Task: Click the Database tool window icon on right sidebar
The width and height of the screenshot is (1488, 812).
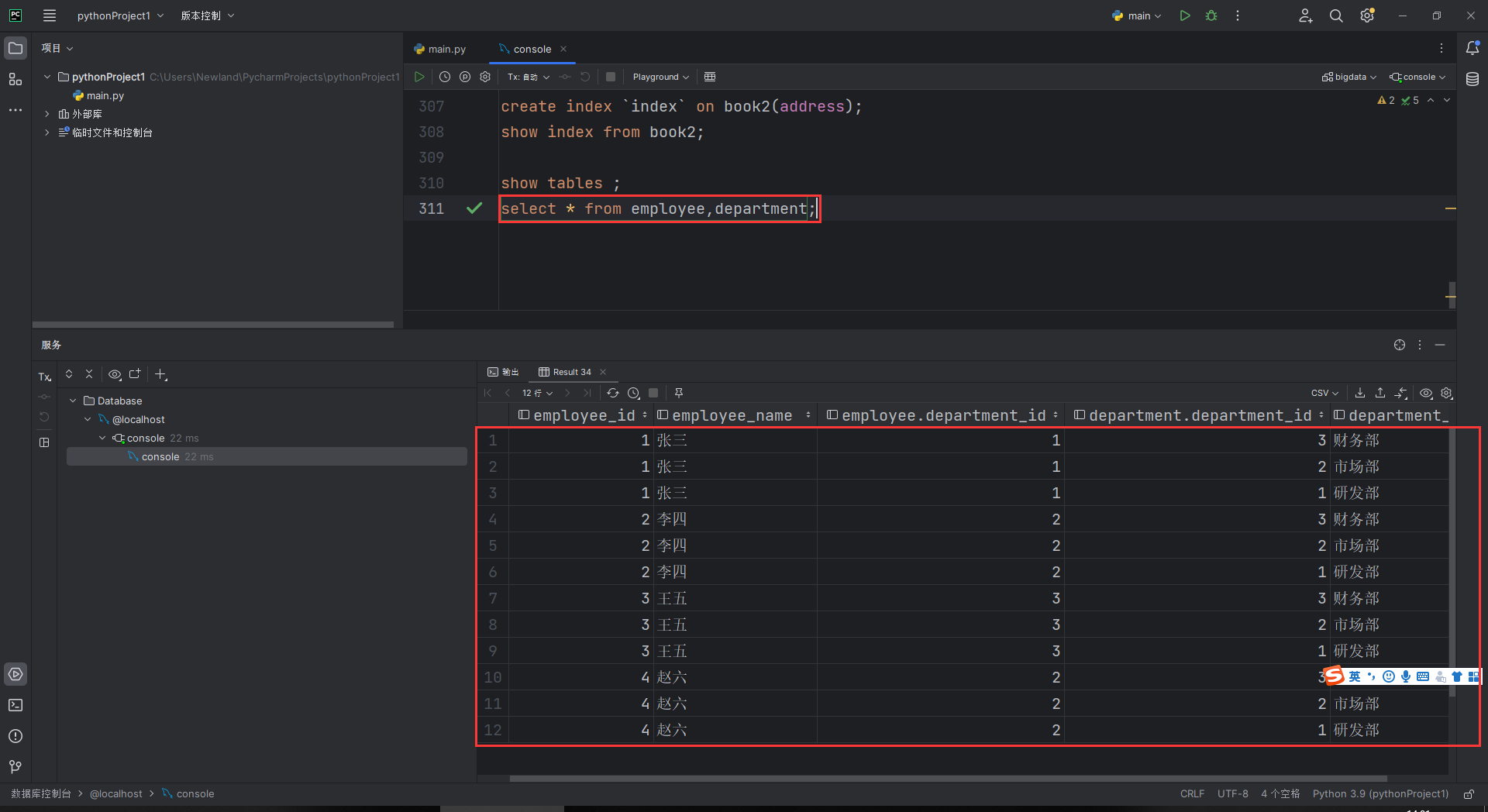Action: pyautogui.click(x=1472, y=79)
